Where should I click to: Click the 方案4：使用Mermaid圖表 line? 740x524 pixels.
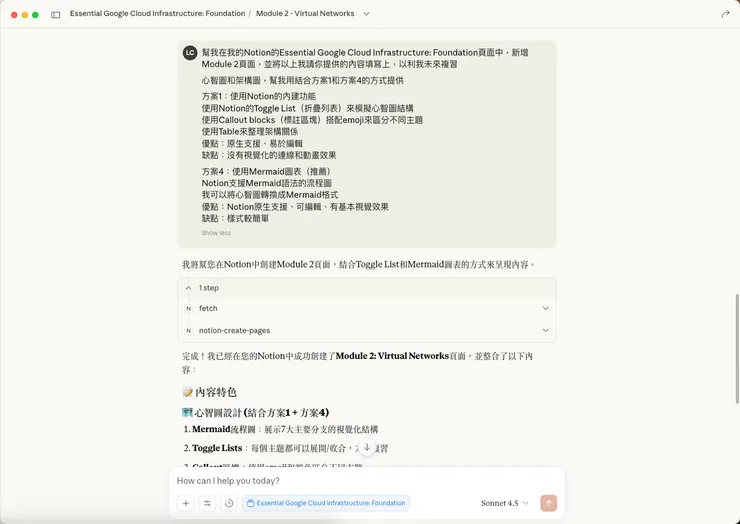(x=267, y=171)
